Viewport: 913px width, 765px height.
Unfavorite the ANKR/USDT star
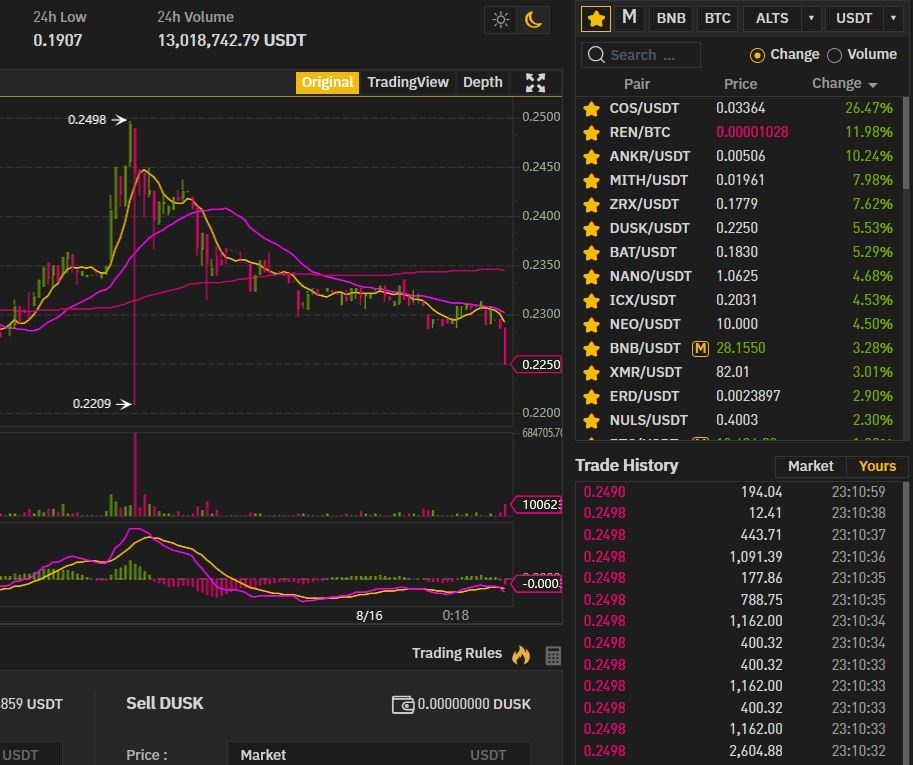click(591, 157)
